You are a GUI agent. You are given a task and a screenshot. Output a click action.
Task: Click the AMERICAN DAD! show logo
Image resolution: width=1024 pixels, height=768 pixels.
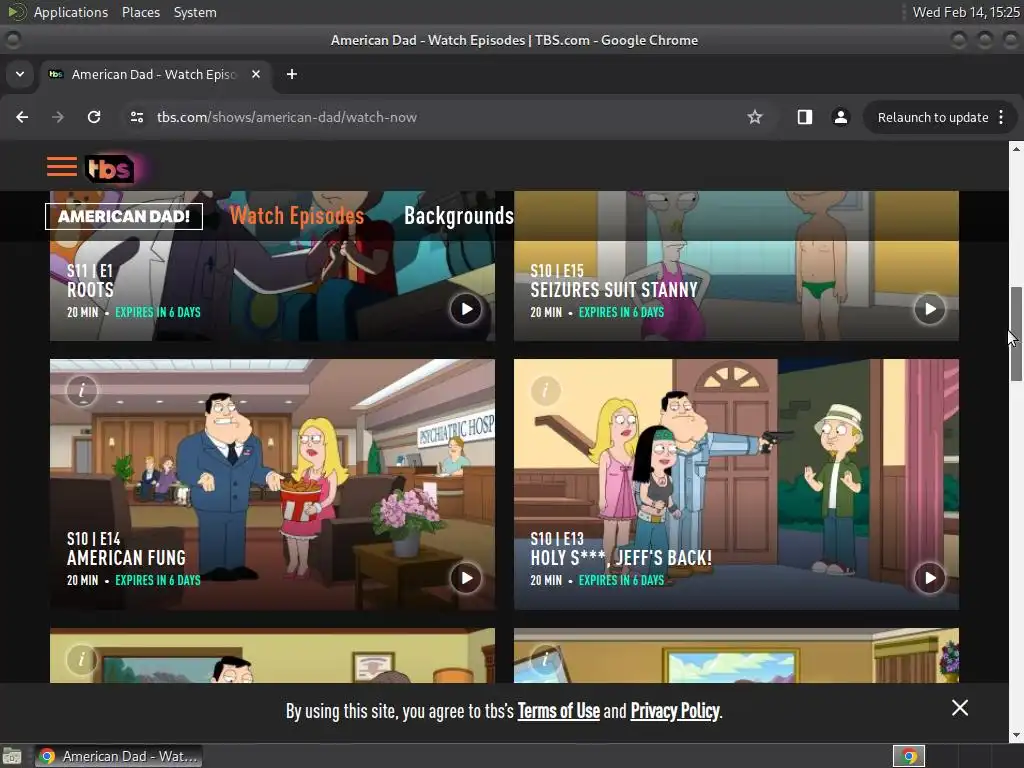coord(124,216)
